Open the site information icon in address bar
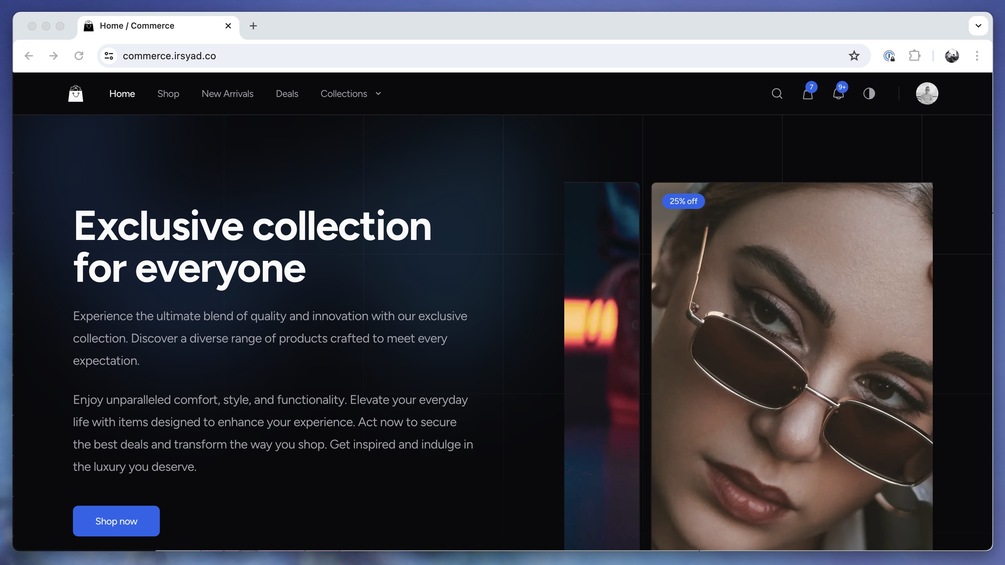The width and height of the screenshot is (1005, 565). click(109, 56)
